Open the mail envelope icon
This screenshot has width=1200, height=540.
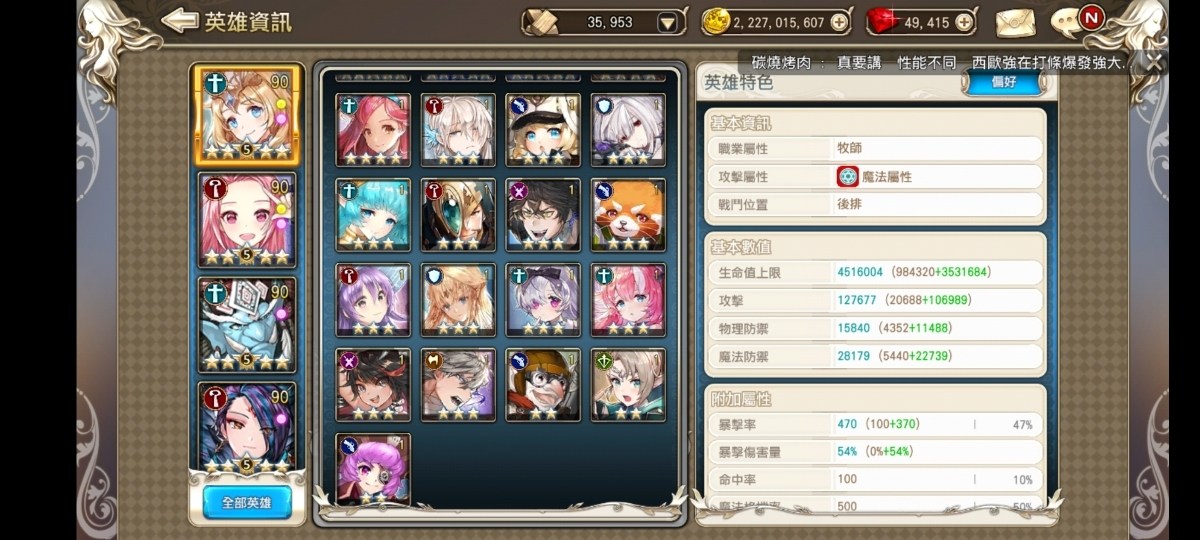(1014, 21)
